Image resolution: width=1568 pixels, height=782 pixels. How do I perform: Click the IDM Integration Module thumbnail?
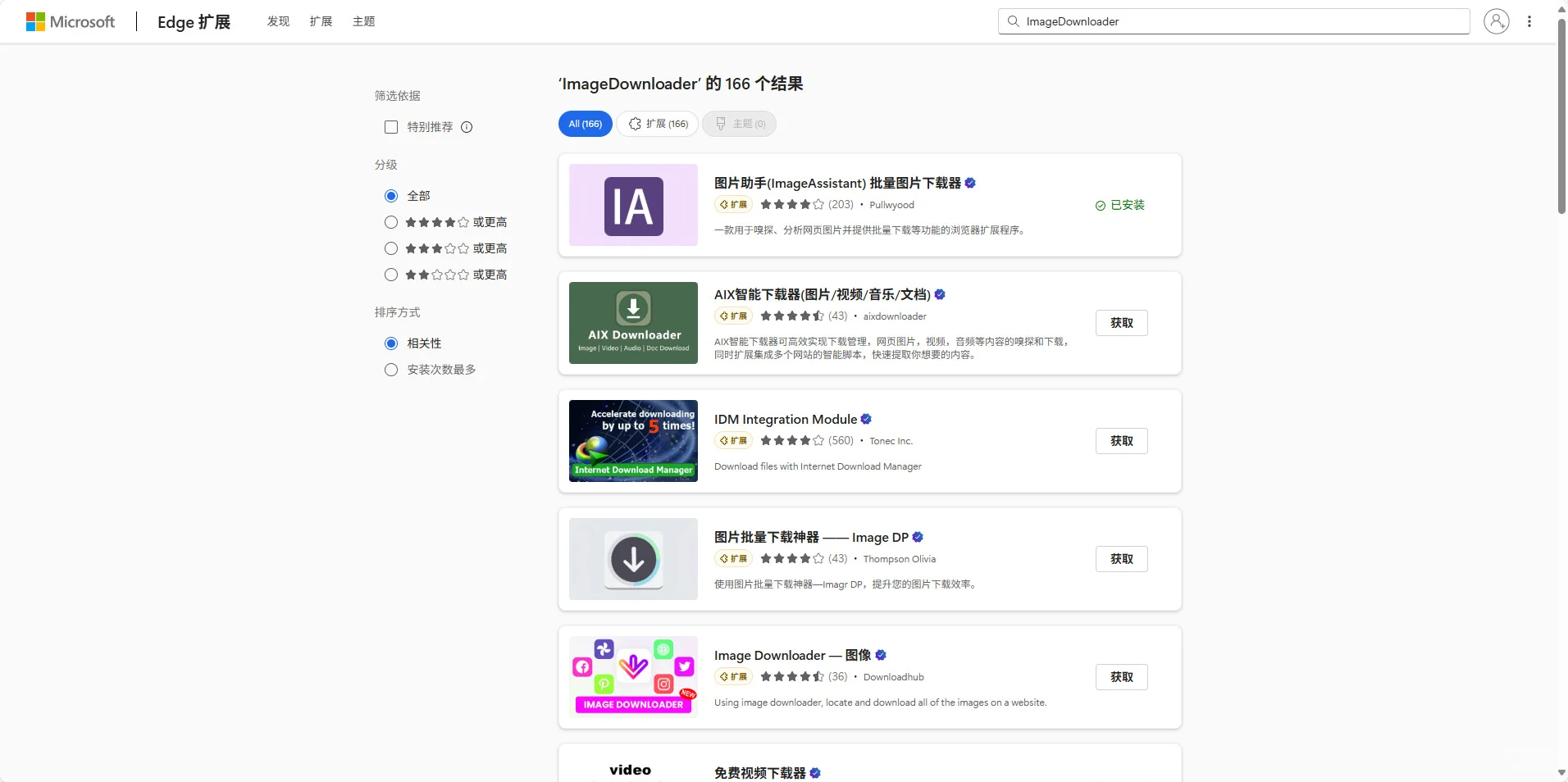click(632, 440)
